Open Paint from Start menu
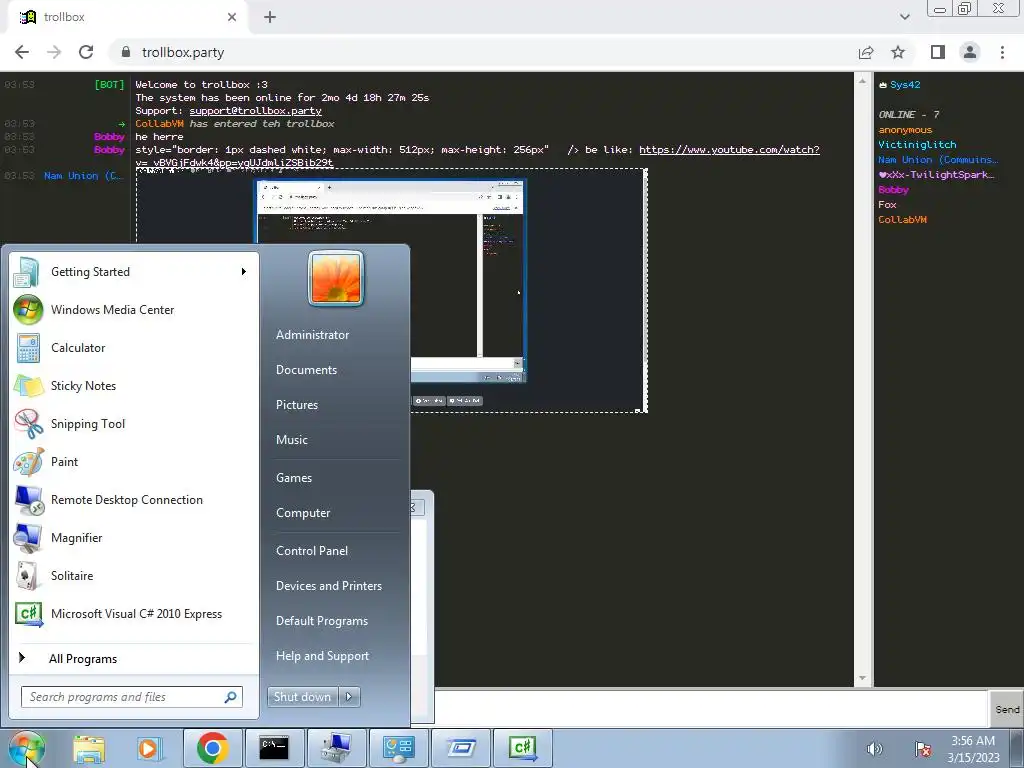Screen dimensions: 1024x768 click(134, 461)
